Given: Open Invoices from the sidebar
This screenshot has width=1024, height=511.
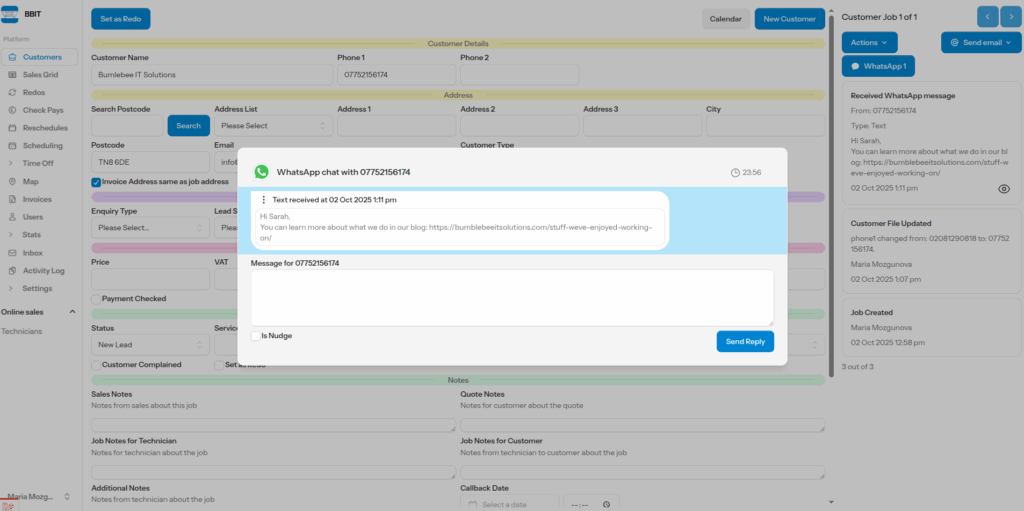Looking at the screenshot, I should pos(36,199).
